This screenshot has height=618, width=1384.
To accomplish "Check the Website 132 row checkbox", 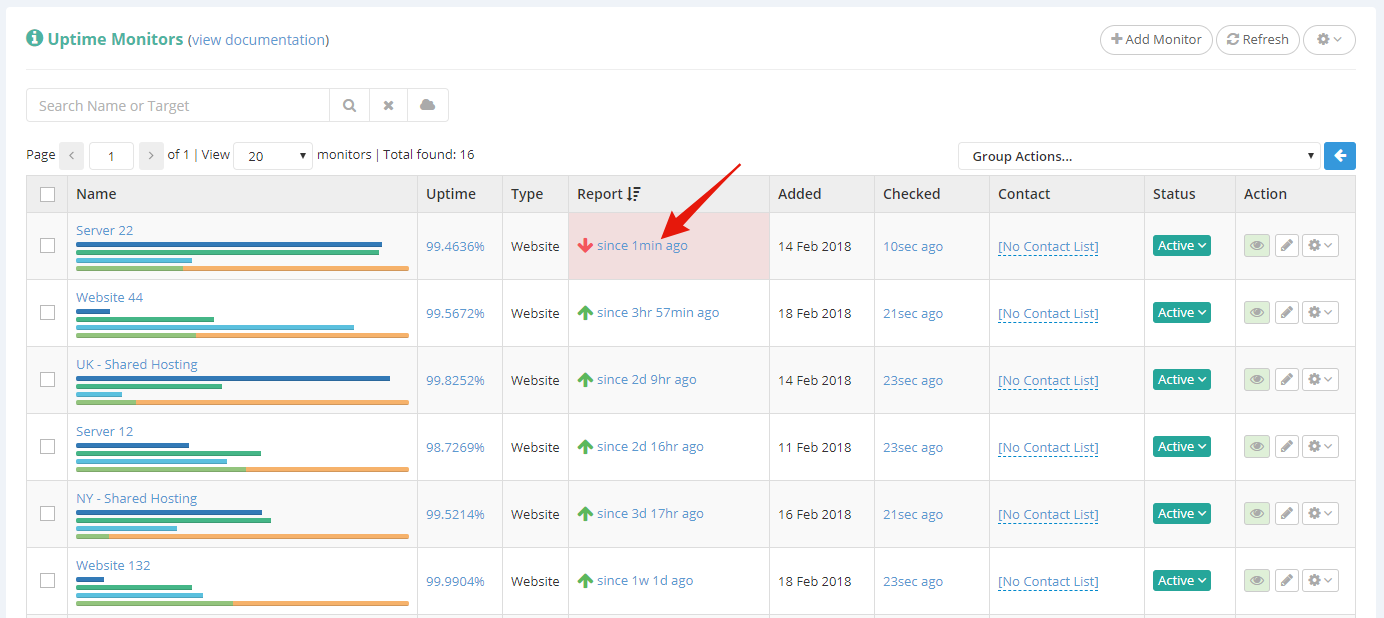I will pos(47,581).
